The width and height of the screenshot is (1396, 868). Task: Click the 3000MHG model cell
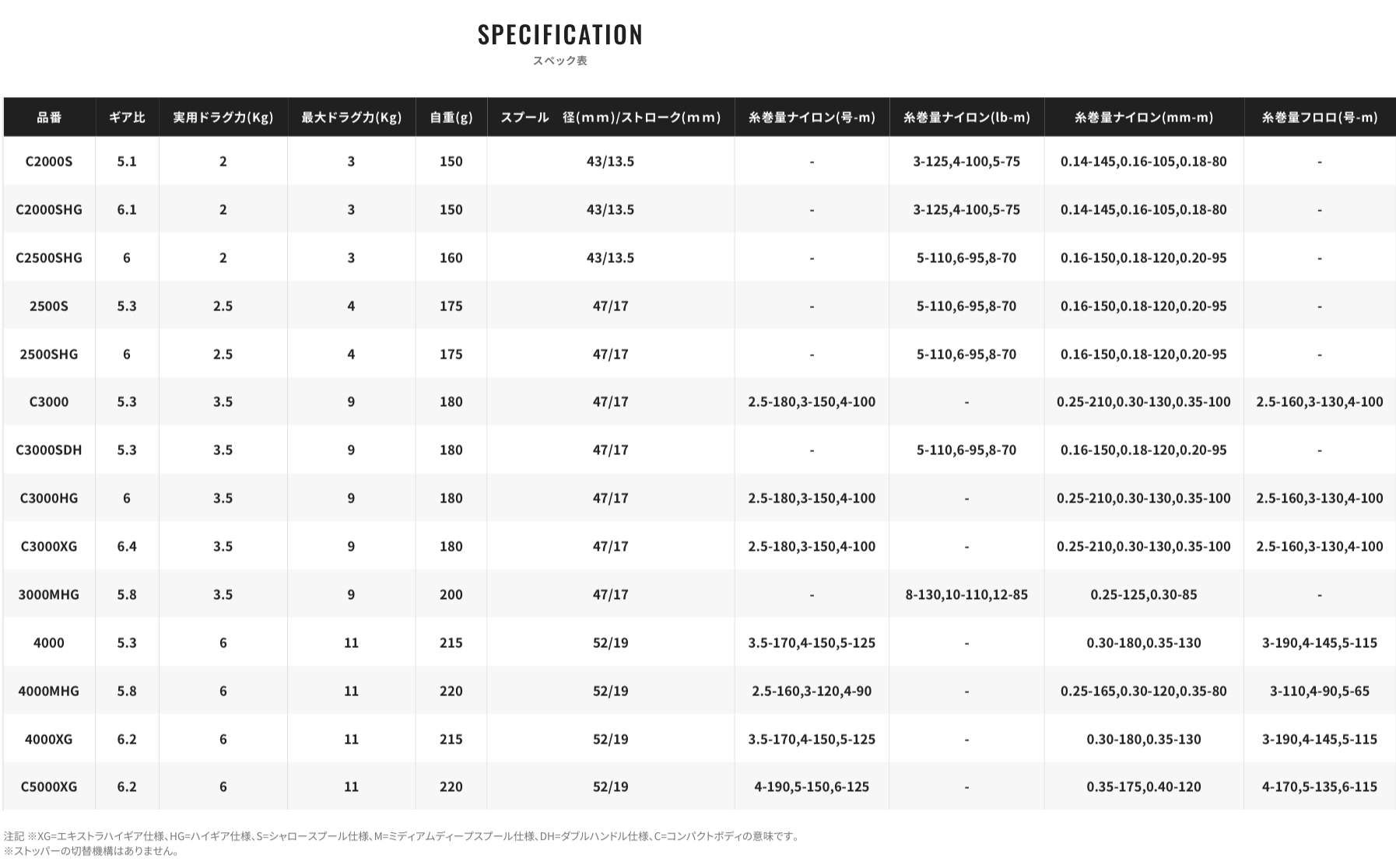(49, 595)
